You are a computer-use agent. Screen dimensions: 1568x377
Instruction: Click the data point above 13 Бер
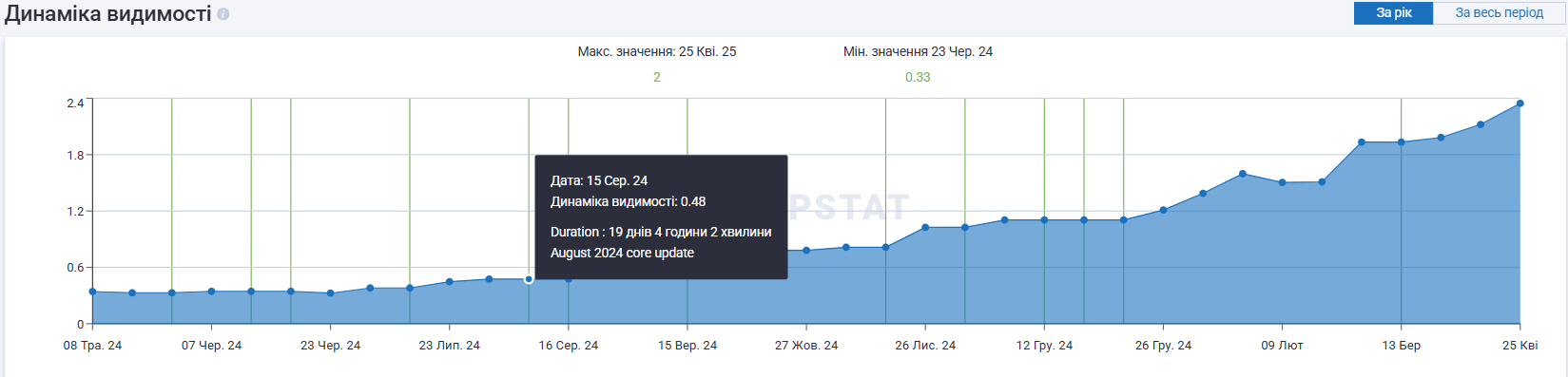click(x=1401, y=142)
